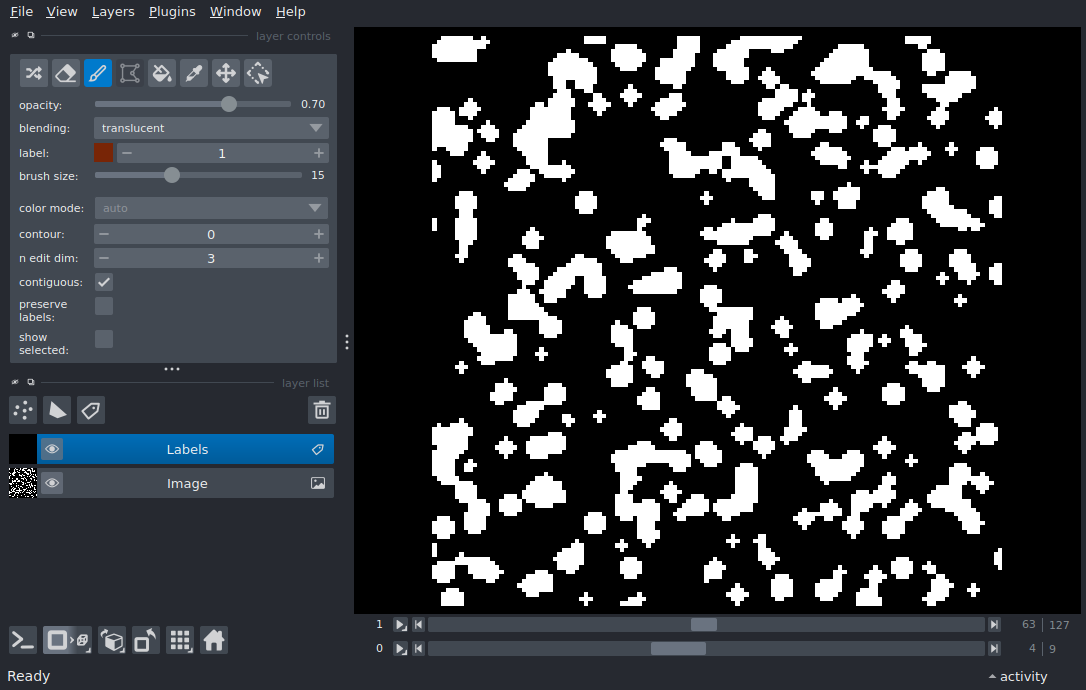
Task: Open the napari console
Action: 23,640
